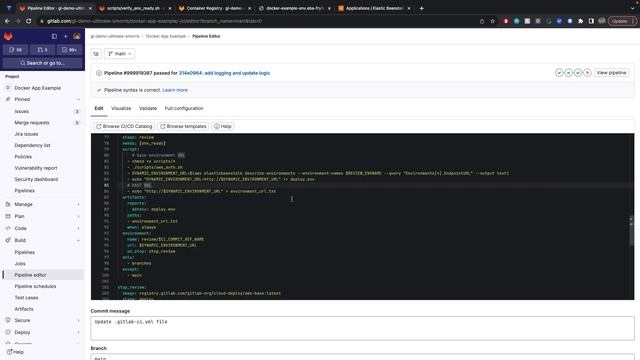Open Artifacts in the sidebar
The width and height of the screenshot is (640, 360).
42,309
